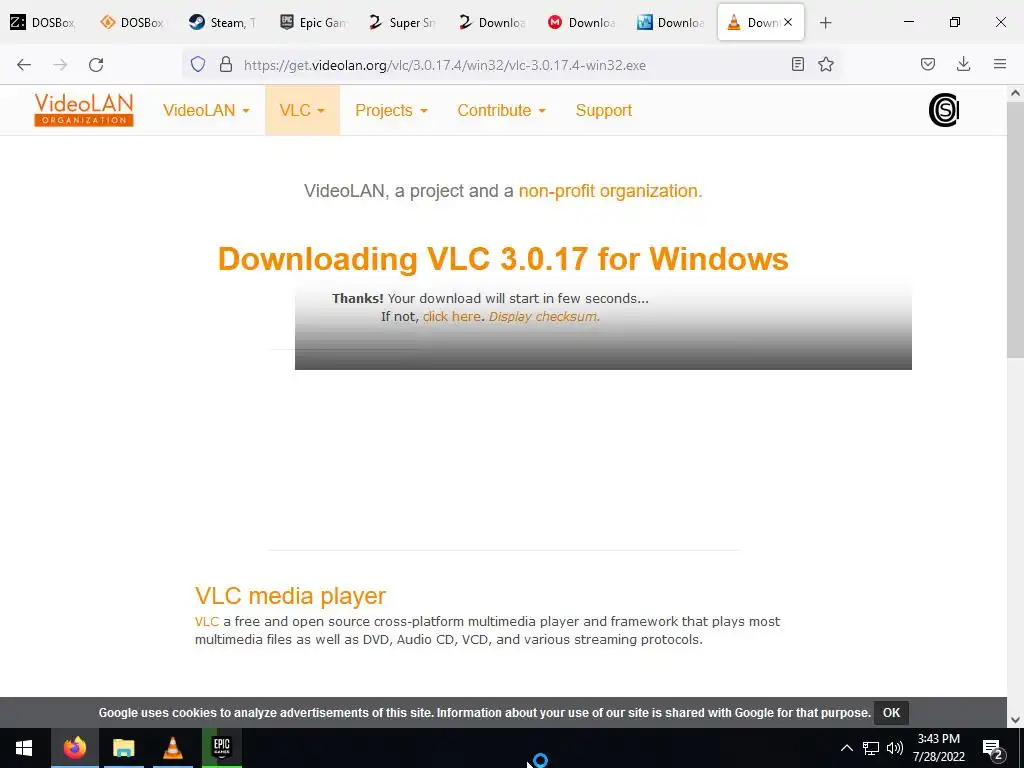1024x768 pixels.
Task: Open the notification center icon
Action: [x=993, y=748]
